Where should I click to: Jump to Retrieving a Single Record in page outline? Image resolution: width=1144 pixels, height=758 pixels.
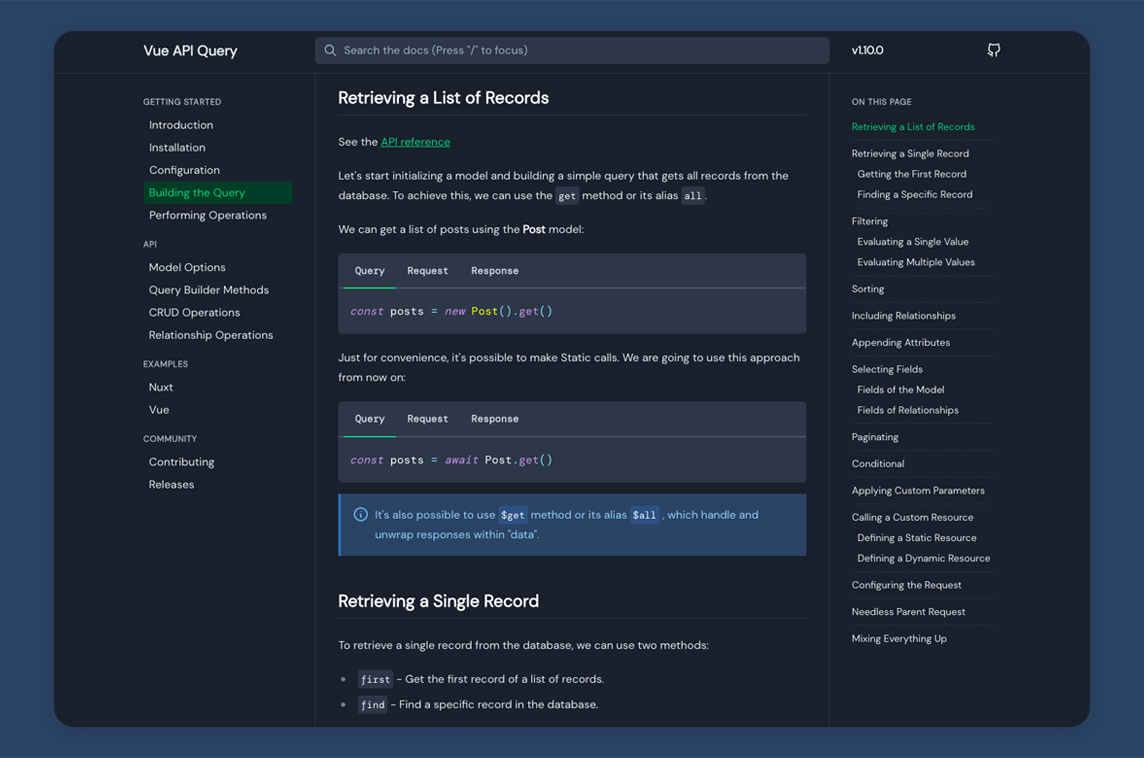910,153
